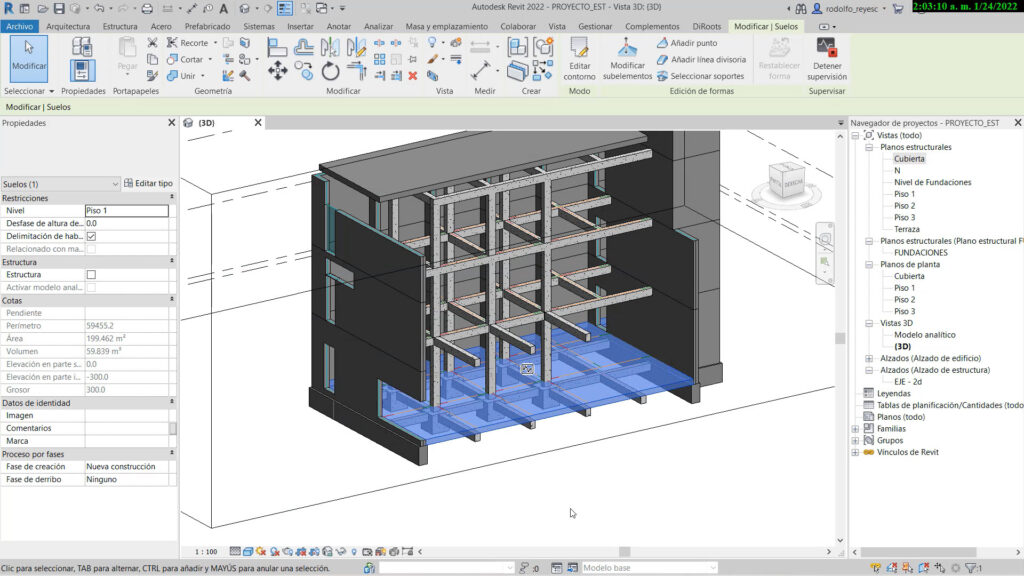This screenshot has width=1024, height=576.
Task: Collapse the Restricciones properties section
Action: pyautogui.click(x=172, y=198)
